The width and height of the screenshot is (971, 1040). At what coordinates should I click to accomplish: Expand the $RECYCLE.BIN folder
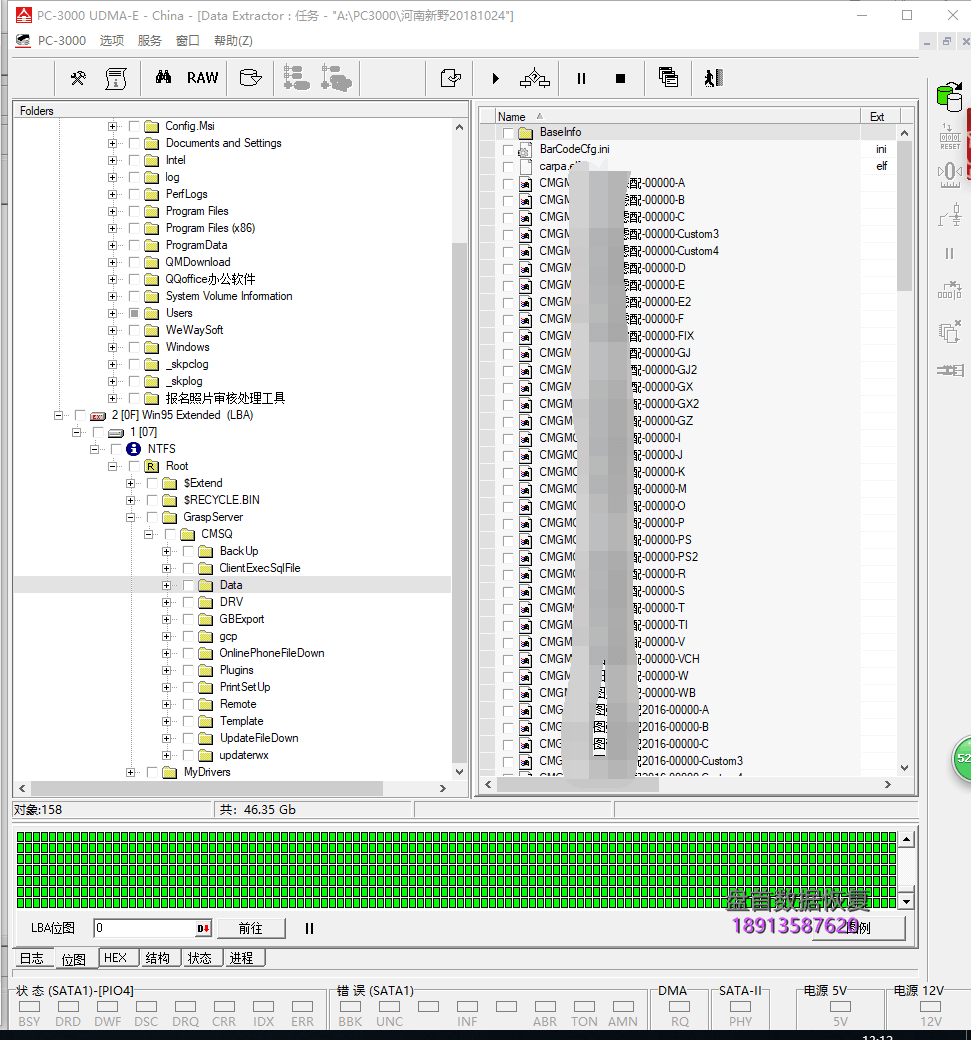point(131,500)
